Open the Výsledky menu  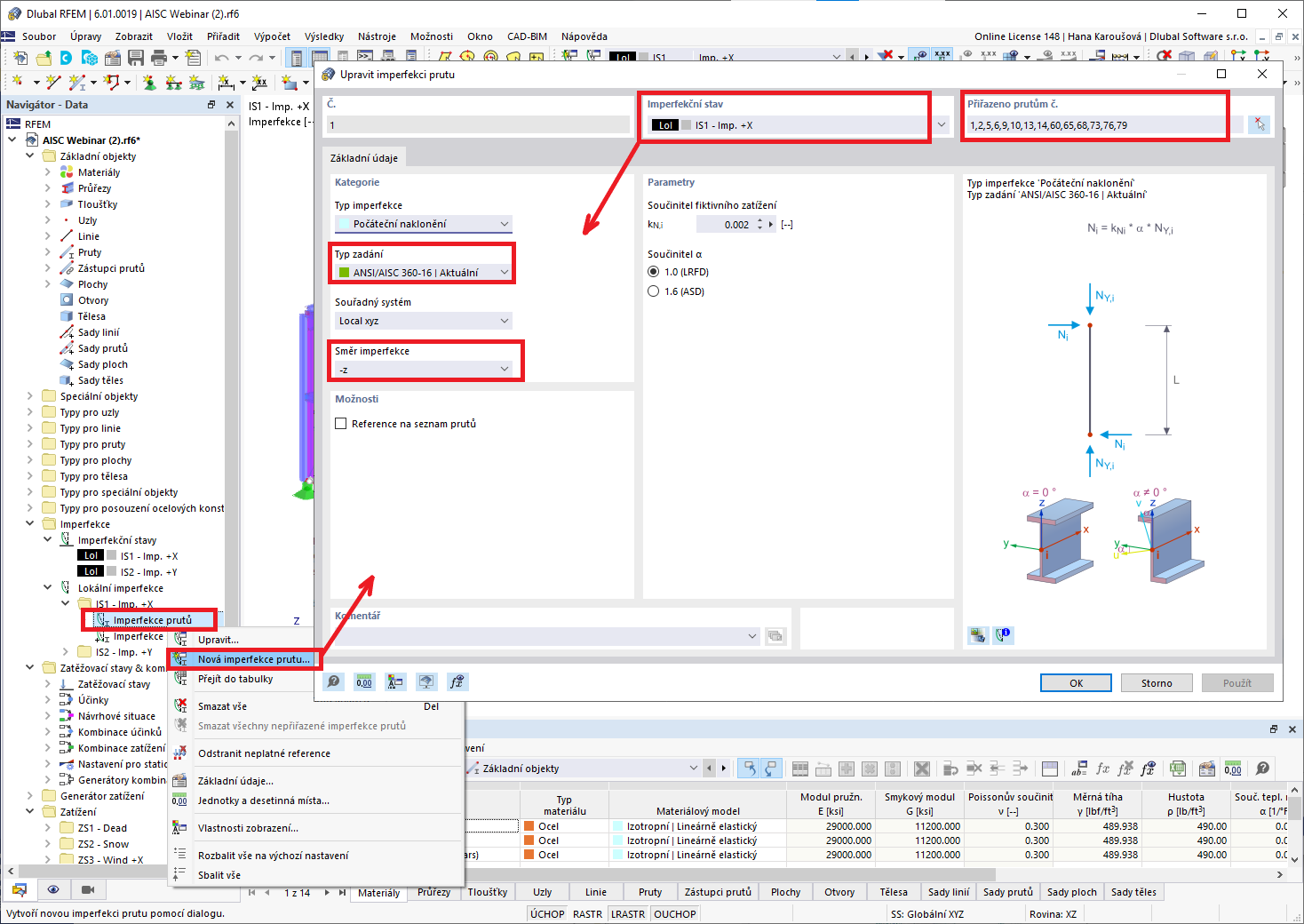click(324, 36)
